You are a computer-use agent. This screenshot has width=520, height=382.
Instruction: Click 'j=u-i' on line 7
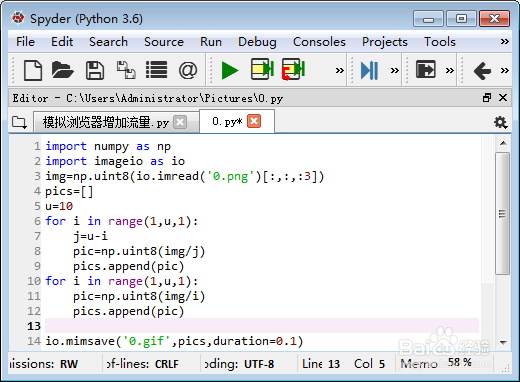pyautogui.click(x=90, y=236)
